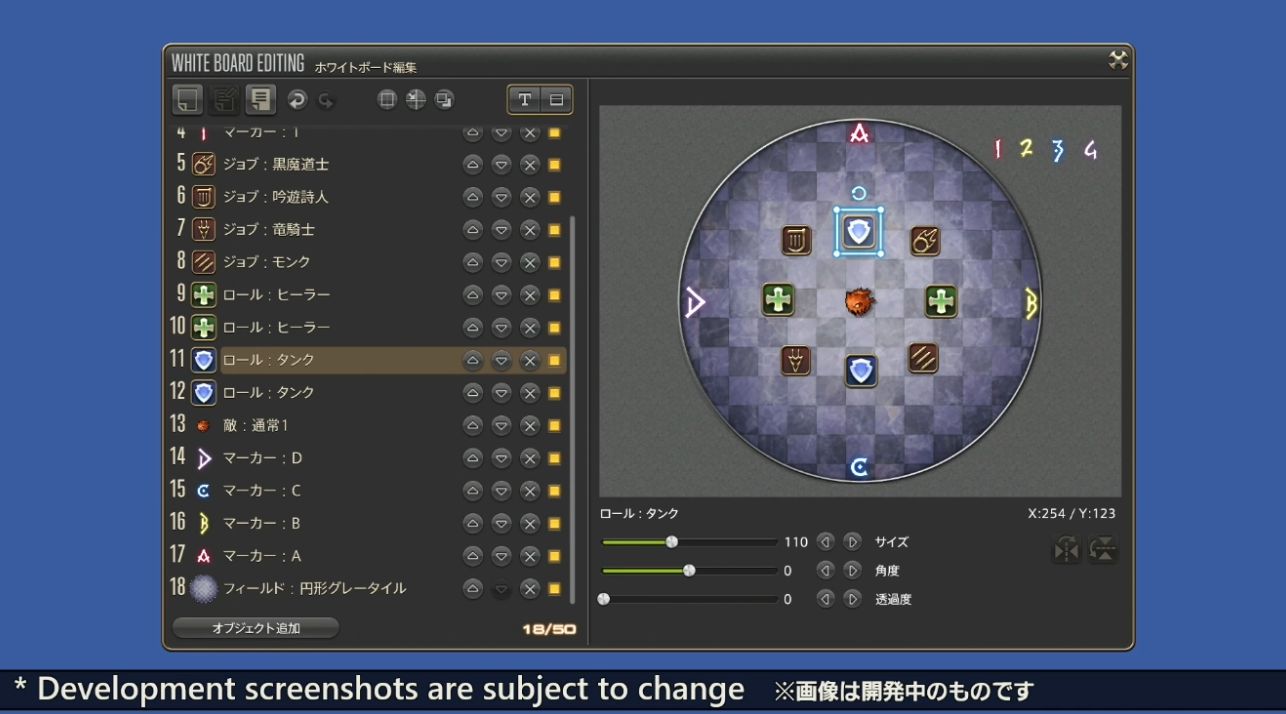Open the object list page icon

pos(261,99)
